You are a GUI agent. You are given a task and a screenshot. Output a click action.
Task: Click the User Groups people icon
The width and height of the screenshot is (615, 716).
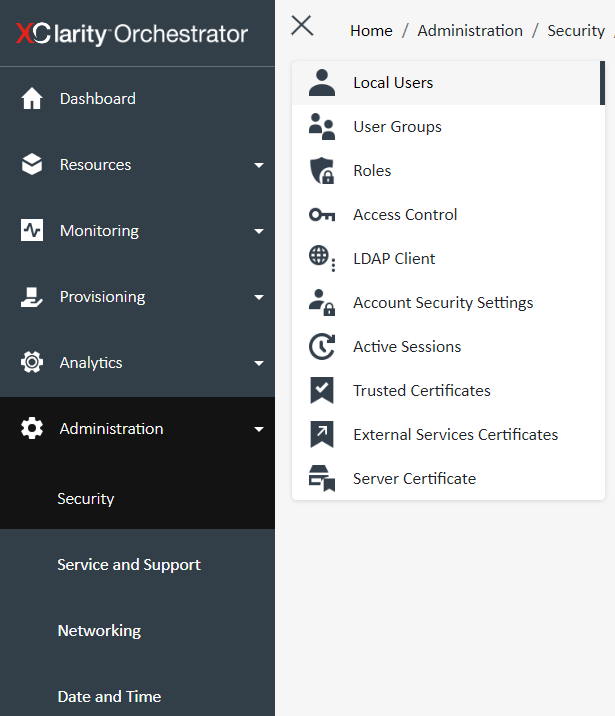coord(322,127)
